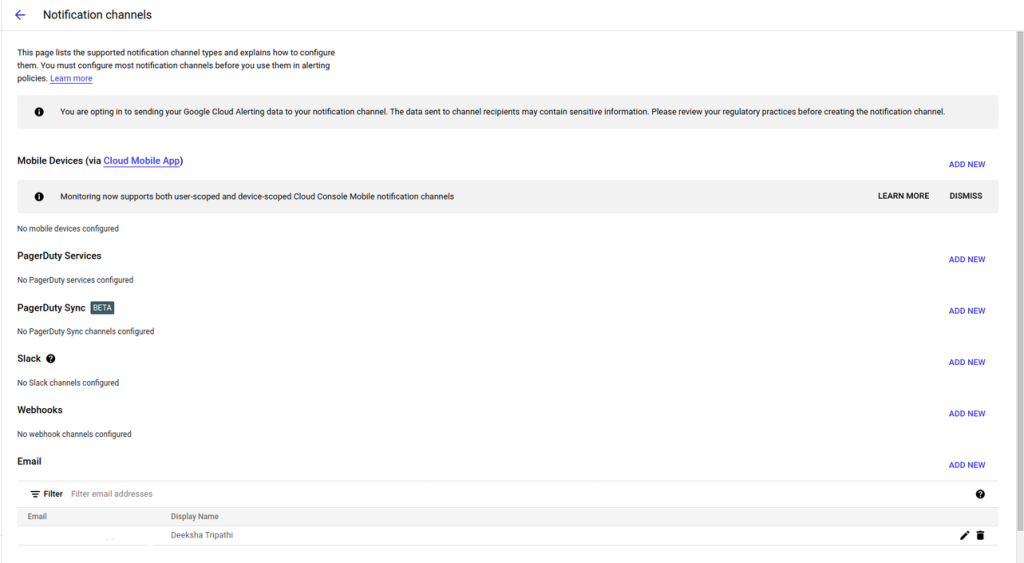The height and width of the screenshot is (563, 1024).
Task: Add a new Mobile Devices channel
Action: [x=967, y=165]
